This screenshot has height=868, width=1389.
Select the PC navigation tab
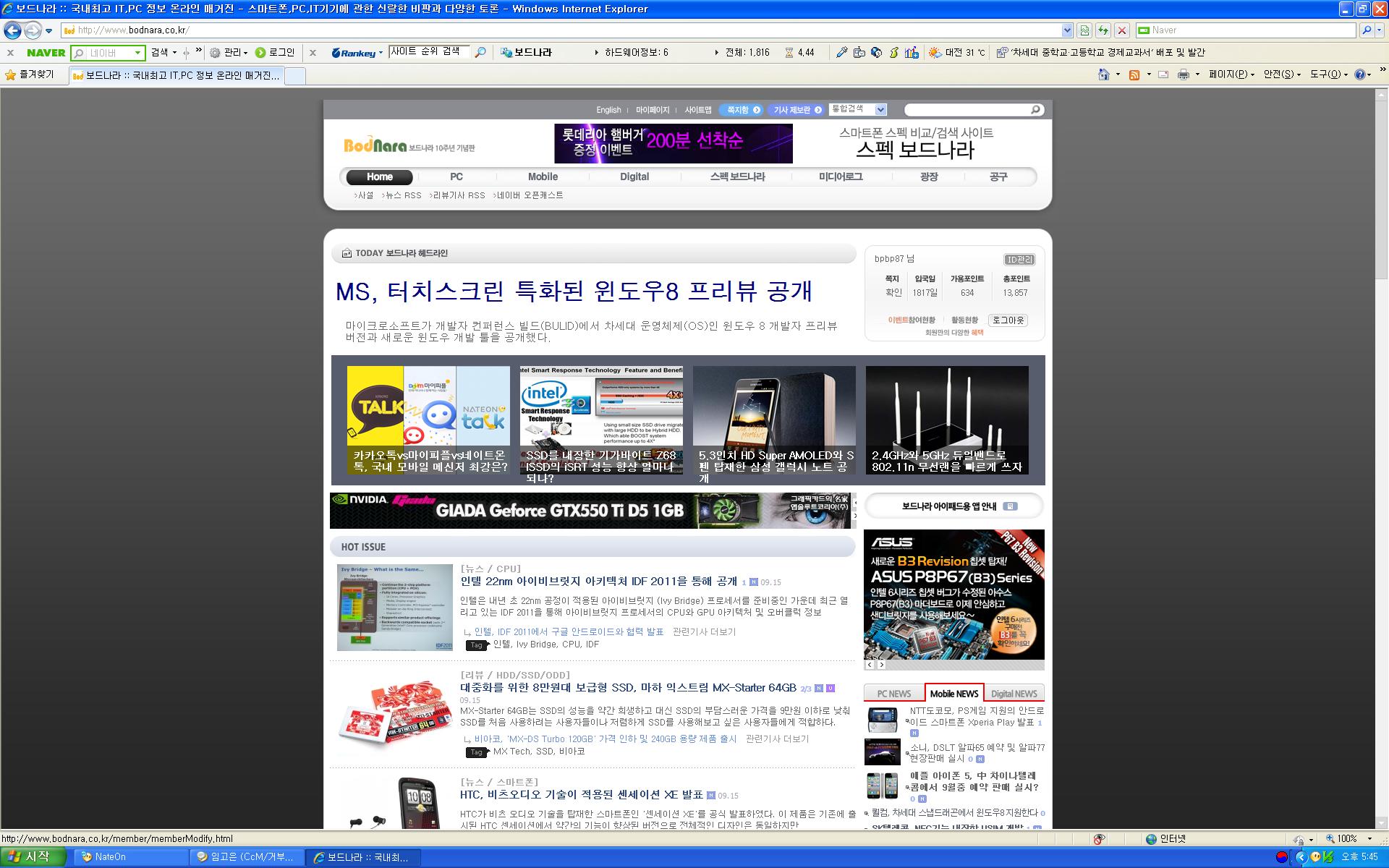(x=456, y=176)
